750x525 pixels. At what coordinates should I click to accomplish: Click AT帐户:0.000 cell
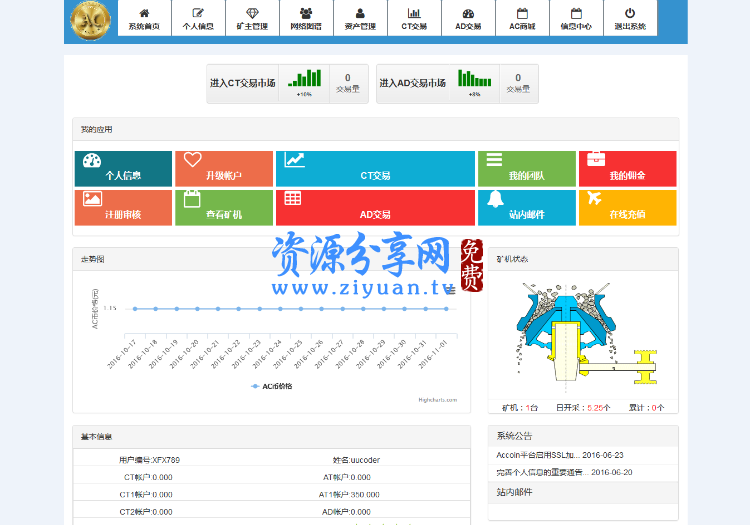tap(347, 477)
